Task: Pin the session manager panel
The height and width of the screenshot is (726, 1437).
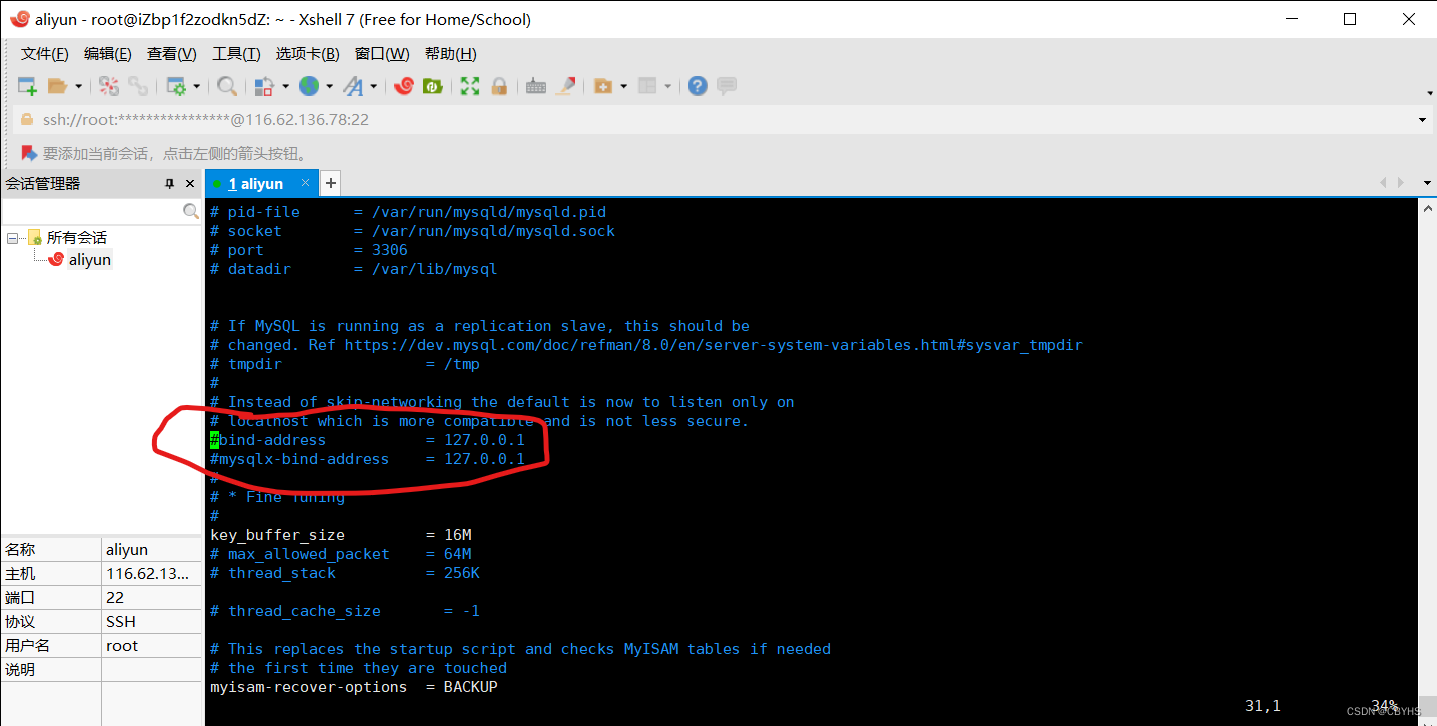Action: (x=170, y=183)
